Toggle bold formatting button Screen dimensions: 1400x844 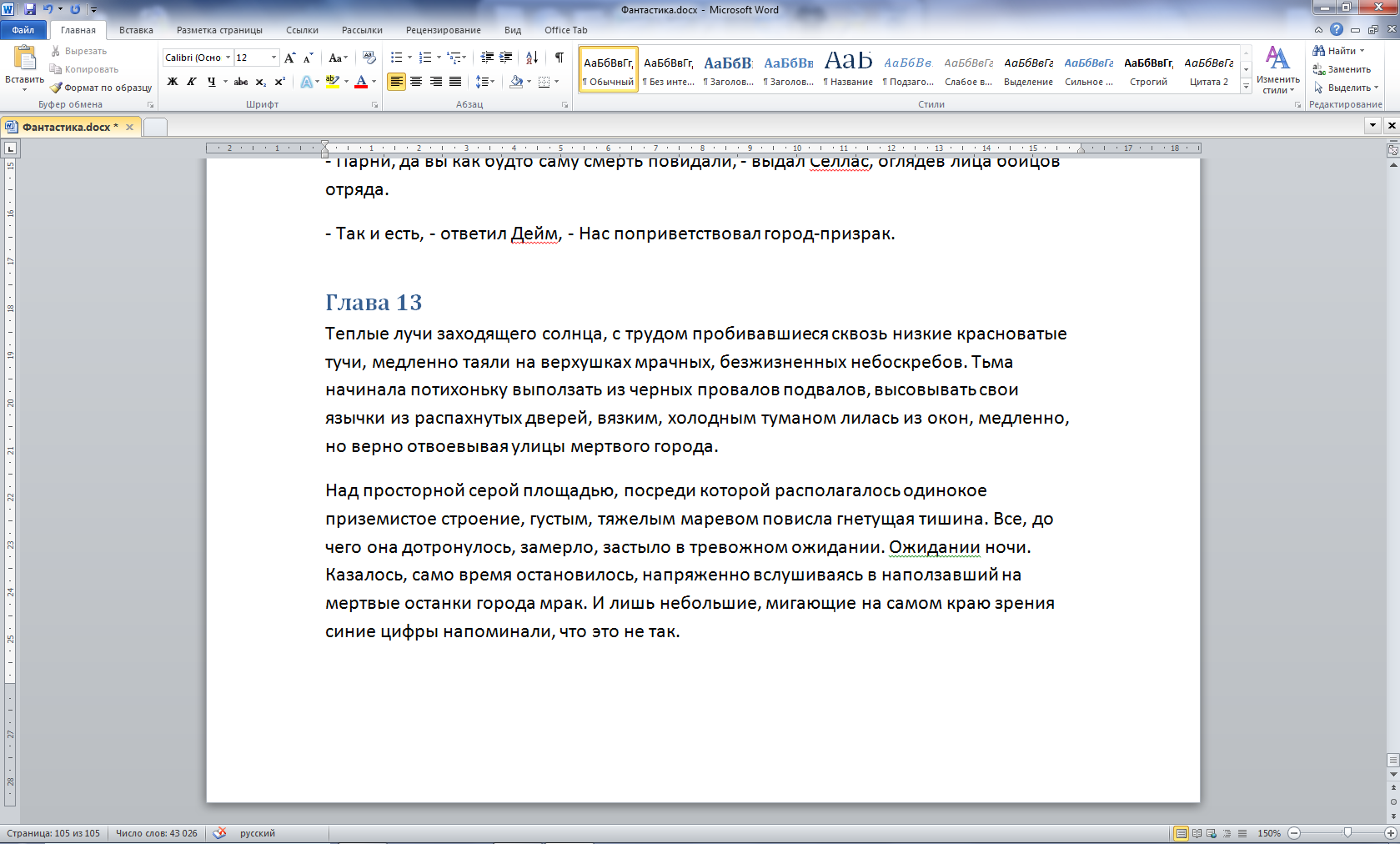[173, 82]
